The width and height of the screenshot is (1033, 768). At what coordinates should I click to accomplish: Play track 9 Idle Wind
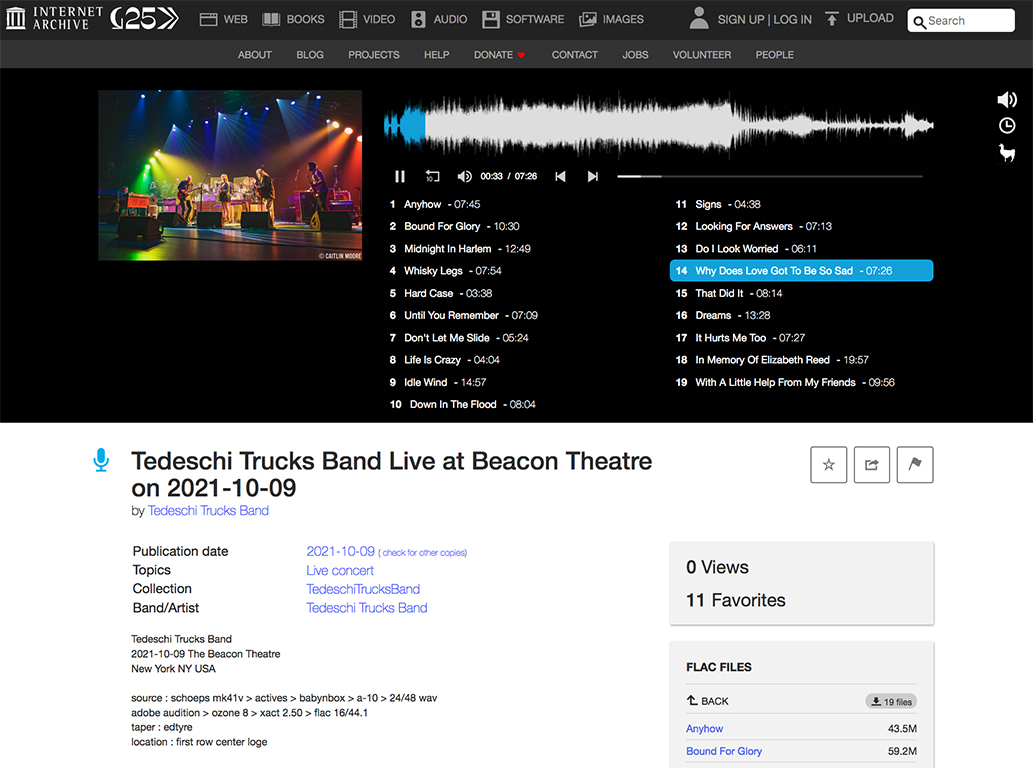[438, 382]
